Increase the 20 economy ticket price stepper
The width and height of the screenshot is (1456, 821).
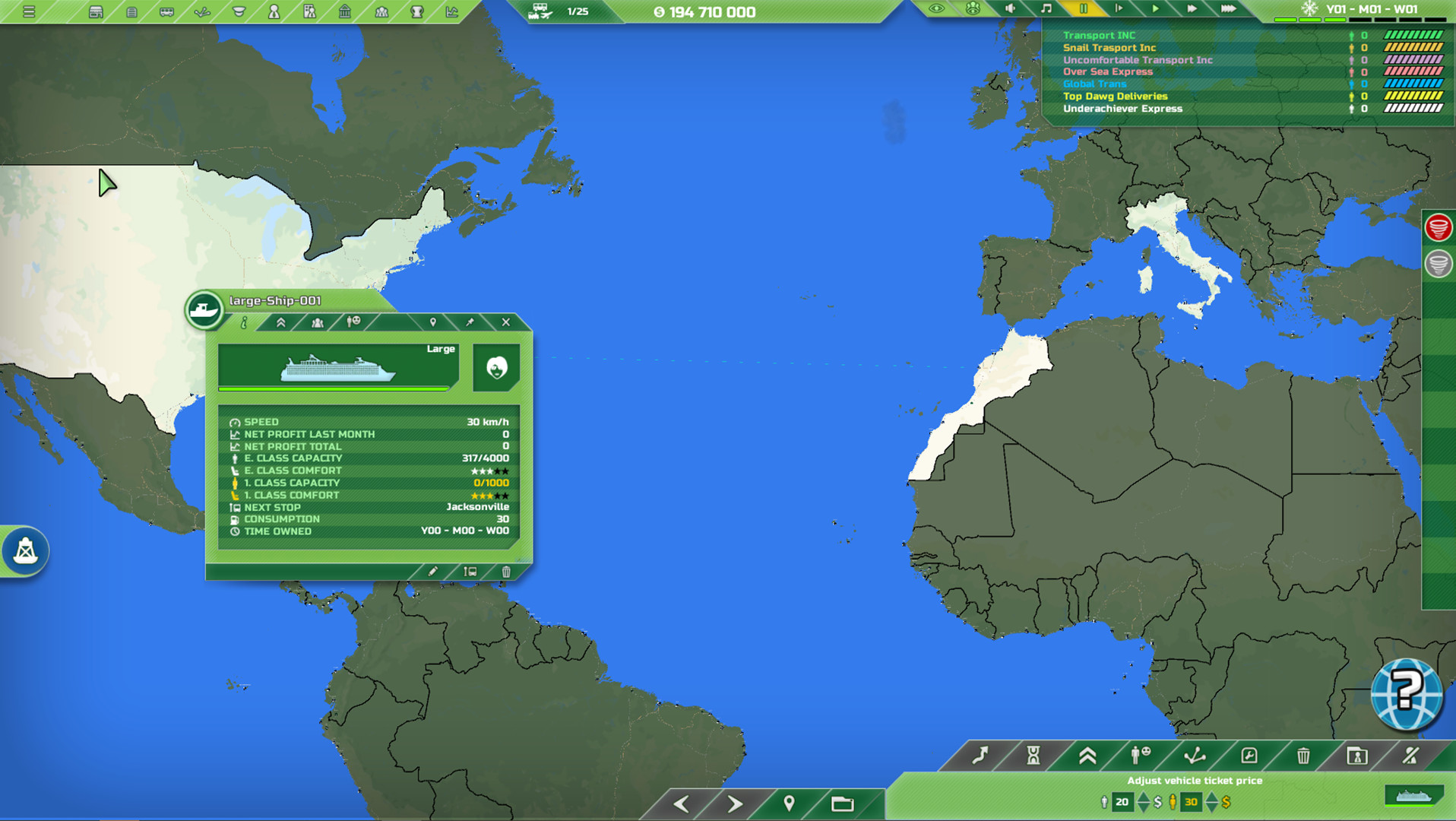pos(1143,795)
